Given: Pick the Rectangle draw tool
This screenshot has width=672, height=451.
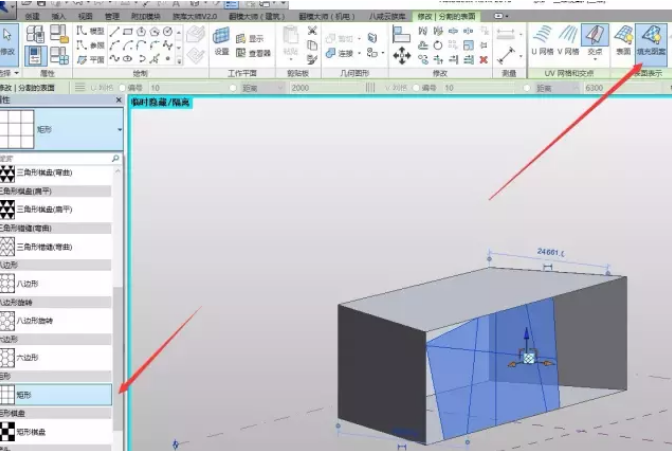Looking at the screenshot, I should [128, 32].
